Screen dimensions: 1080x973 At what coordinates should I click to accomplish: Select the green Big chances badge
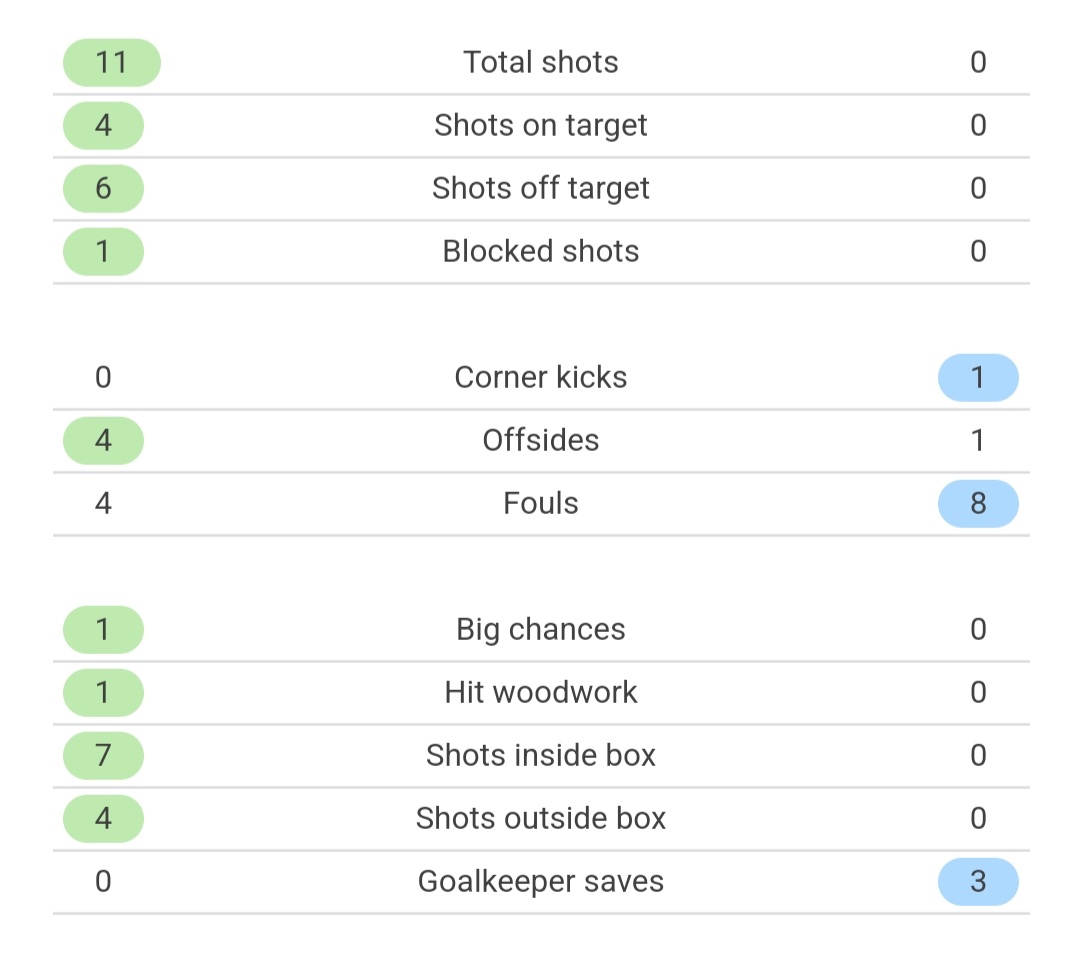click(x=103, y=629)
